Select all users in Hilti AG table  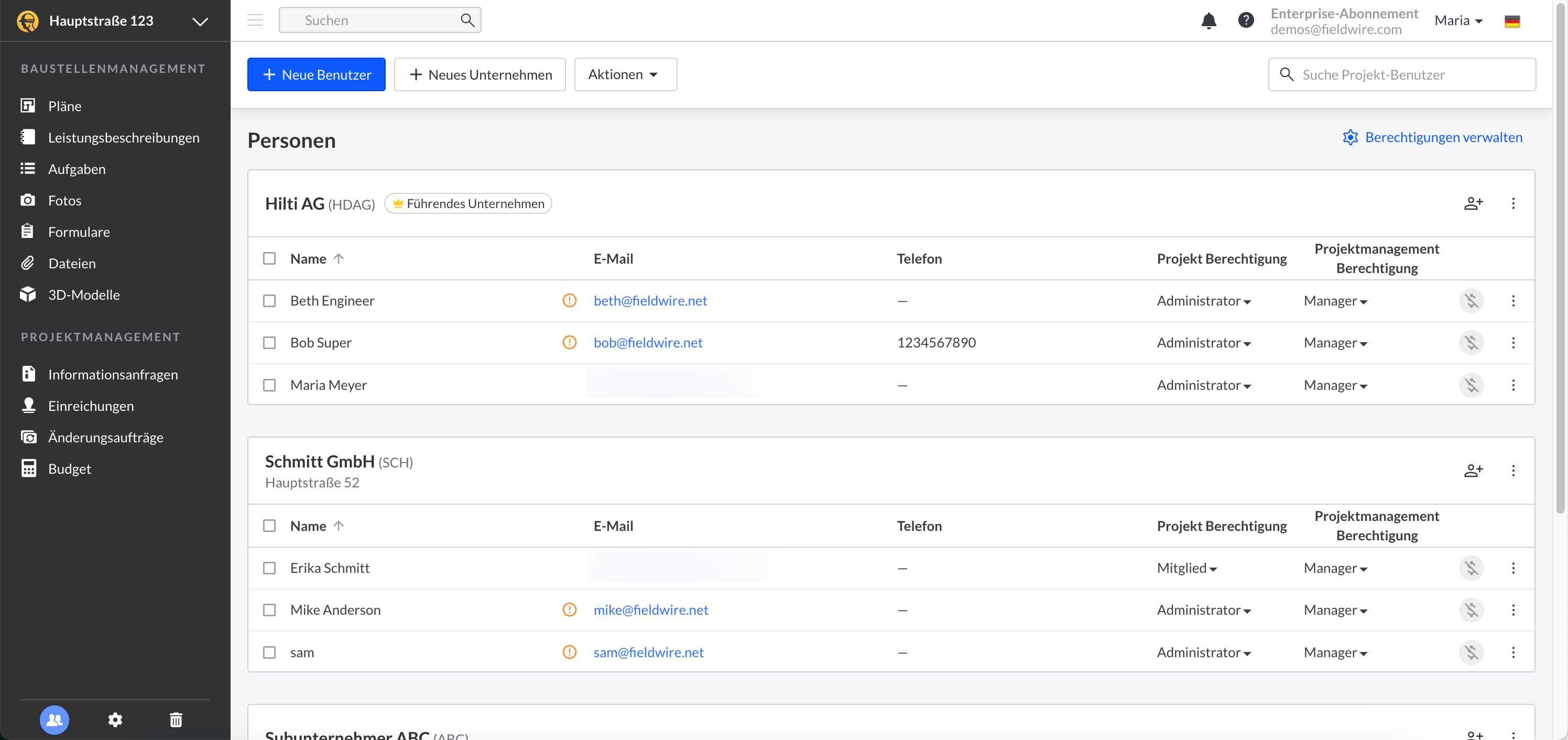tap(269, 259)
